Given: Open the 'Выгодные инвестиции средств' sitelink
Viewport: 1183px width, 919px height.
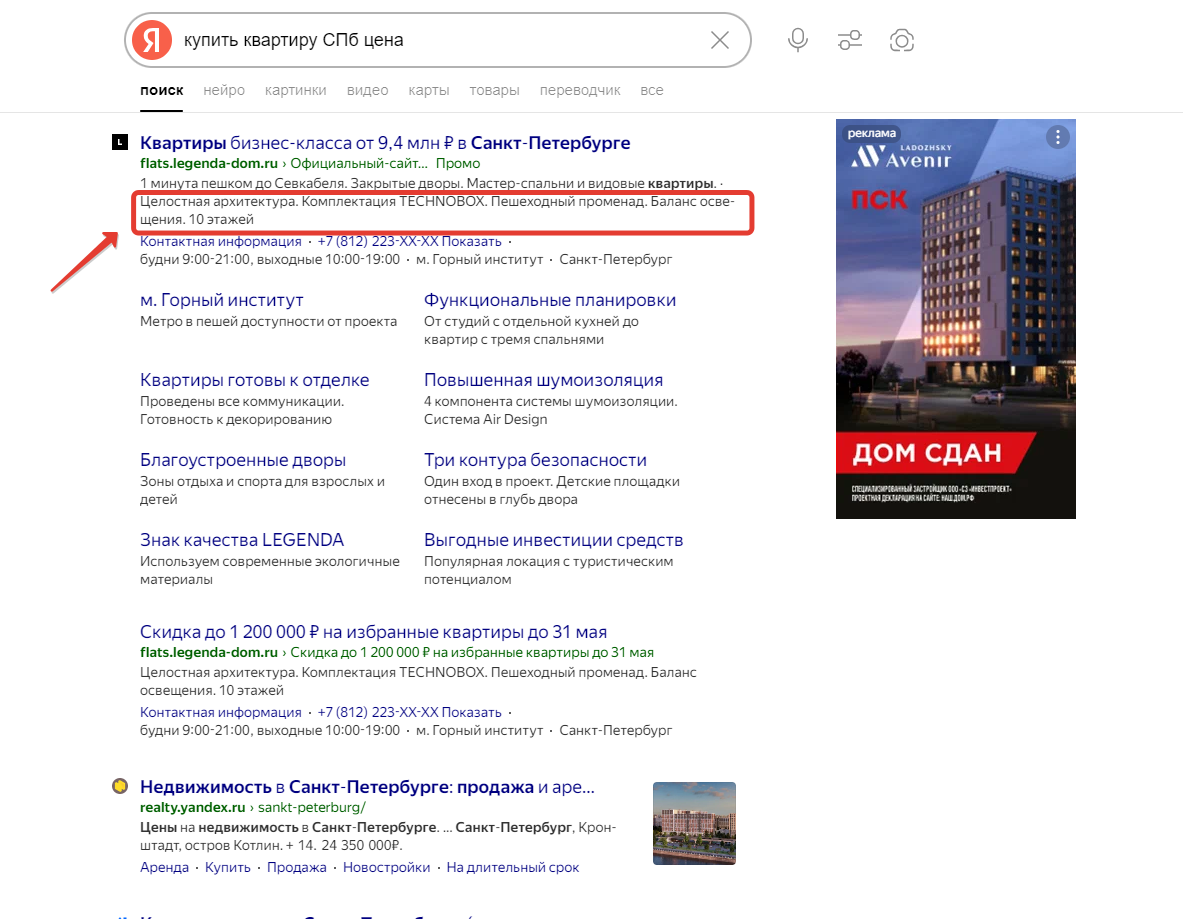Looking at the screenshot, I should click(x=553, y=540).
